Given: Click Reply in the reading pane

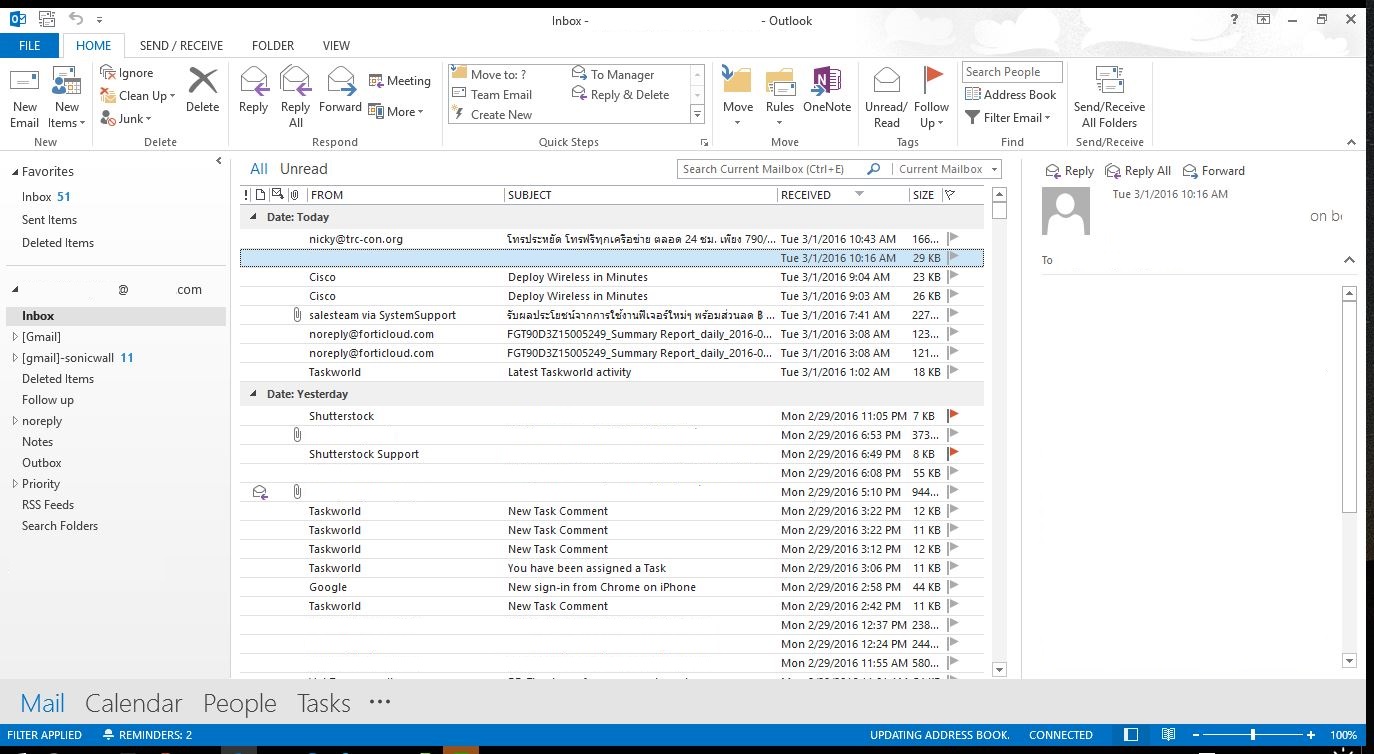Looking at the screenshot, I should 1069,171.
